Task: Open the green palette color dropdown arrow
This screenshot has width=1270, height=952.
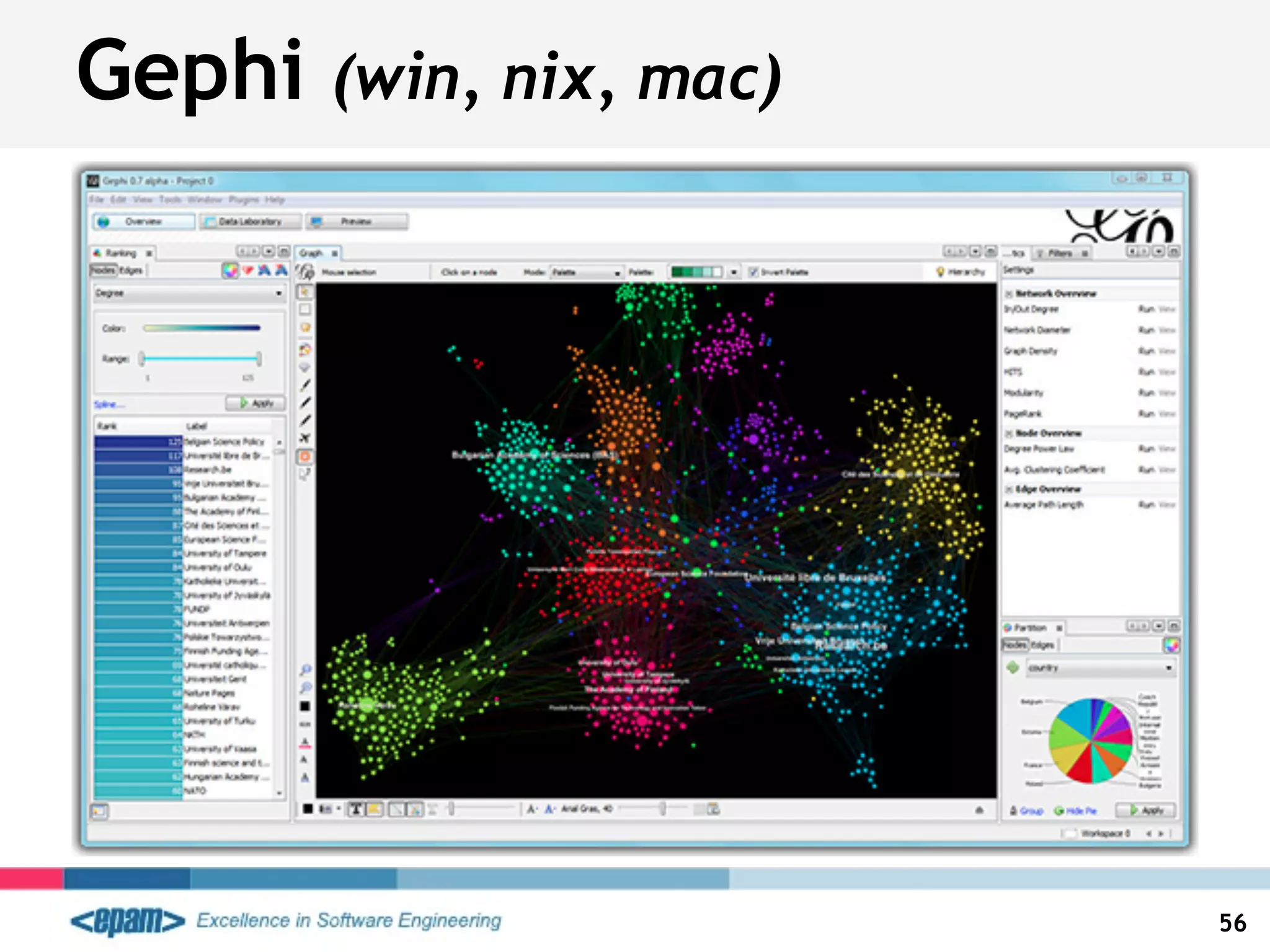Action: 734,272
